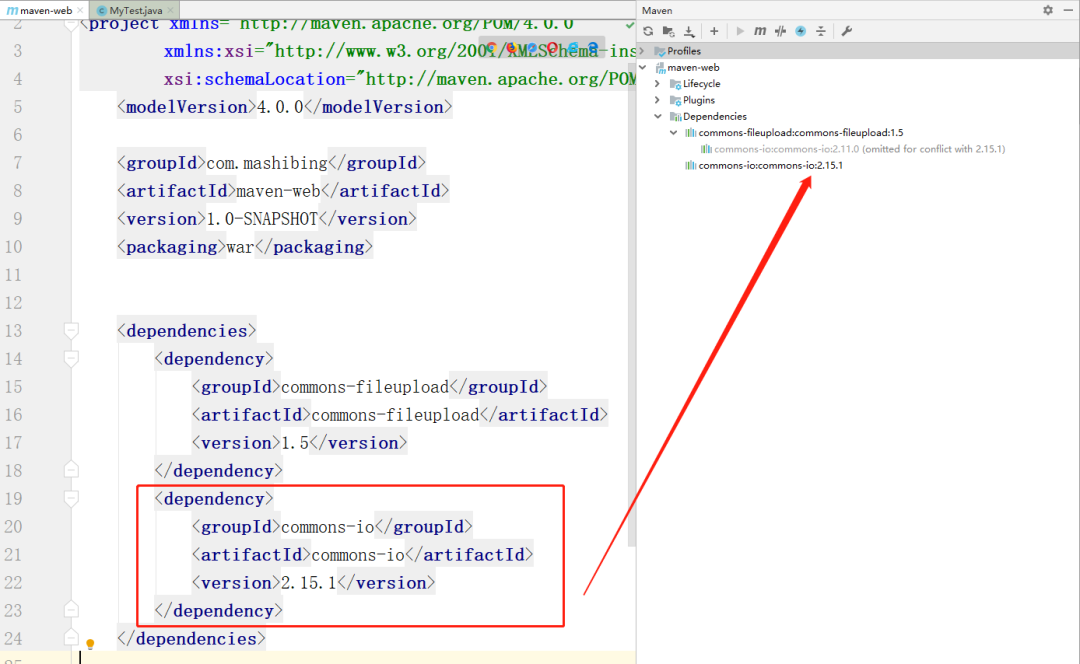1080x664 pixels.
Task: Open Execute Maven Goal dialog
Action: pos(760,31)
